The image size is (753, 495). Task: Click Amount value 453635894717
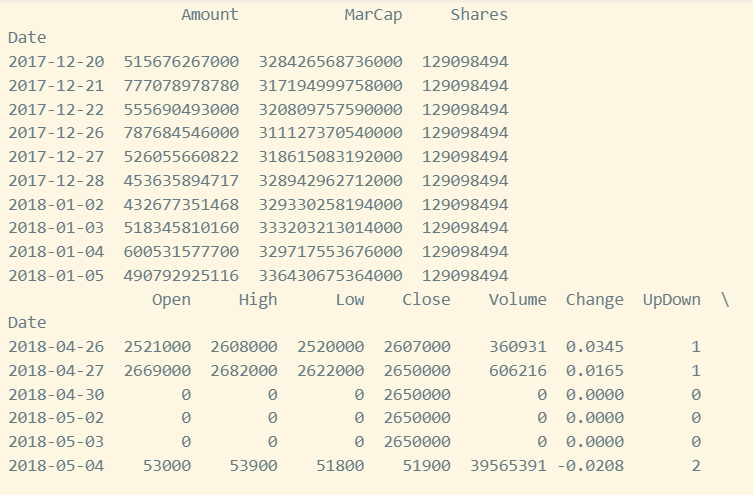[x=181, y=181]
